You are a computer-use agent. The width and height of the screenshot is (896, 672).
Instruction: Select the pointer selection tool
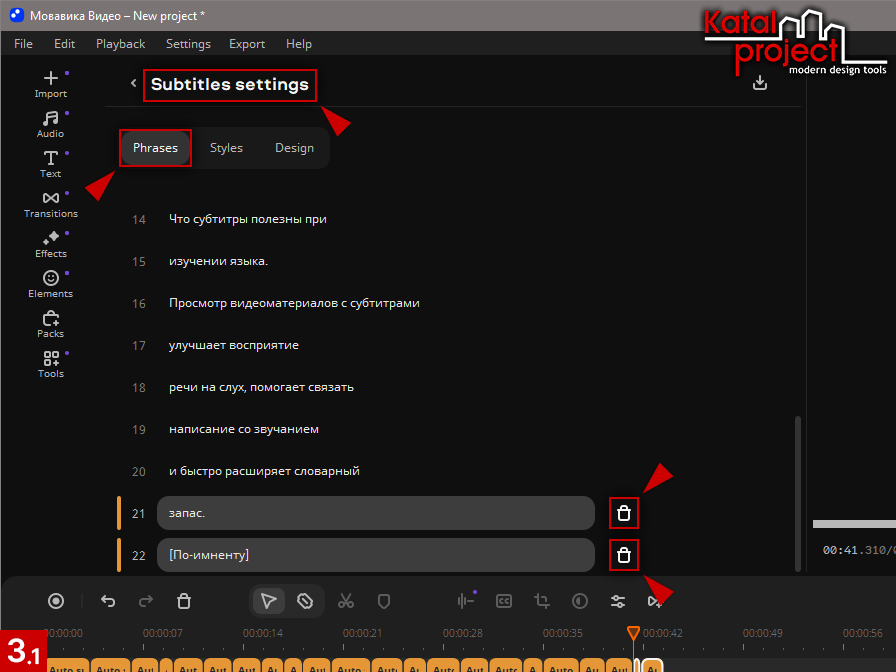[268, 601]
